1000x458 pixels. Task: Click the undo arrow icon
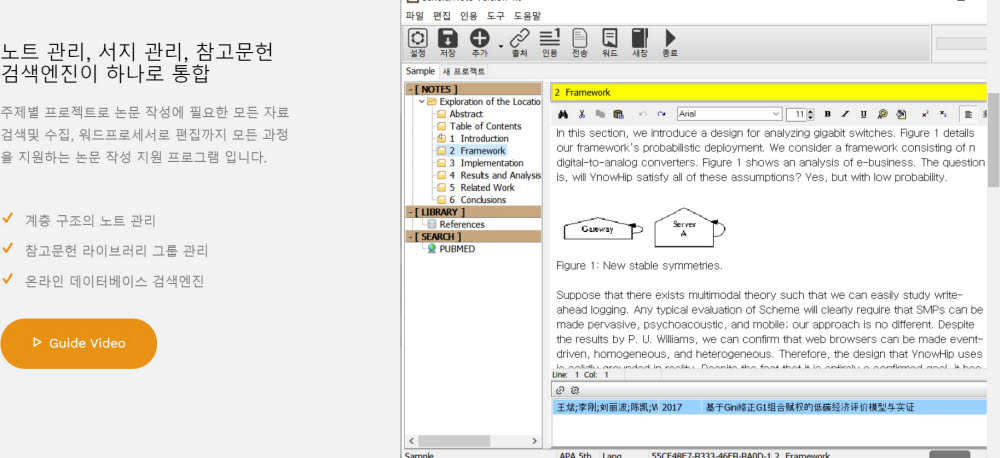(x=643, y=115)
